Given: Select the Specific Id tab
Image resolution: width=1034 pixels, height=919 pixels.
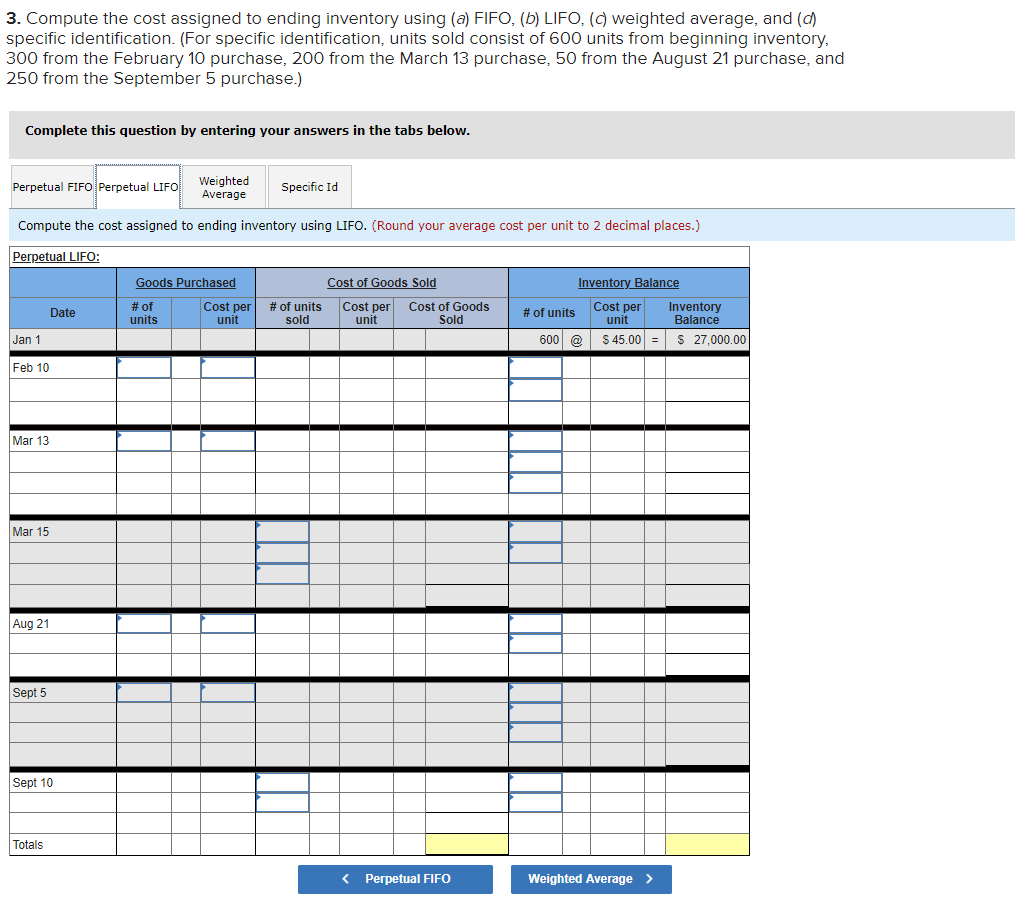Looking at the screenshot, I should 309,186.
